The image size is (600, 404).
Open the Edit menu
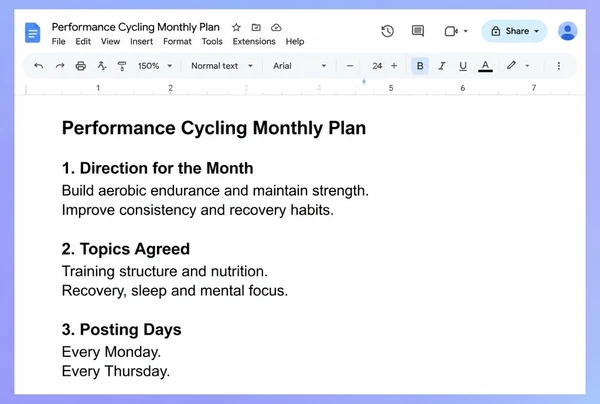(x=83, y=41)
